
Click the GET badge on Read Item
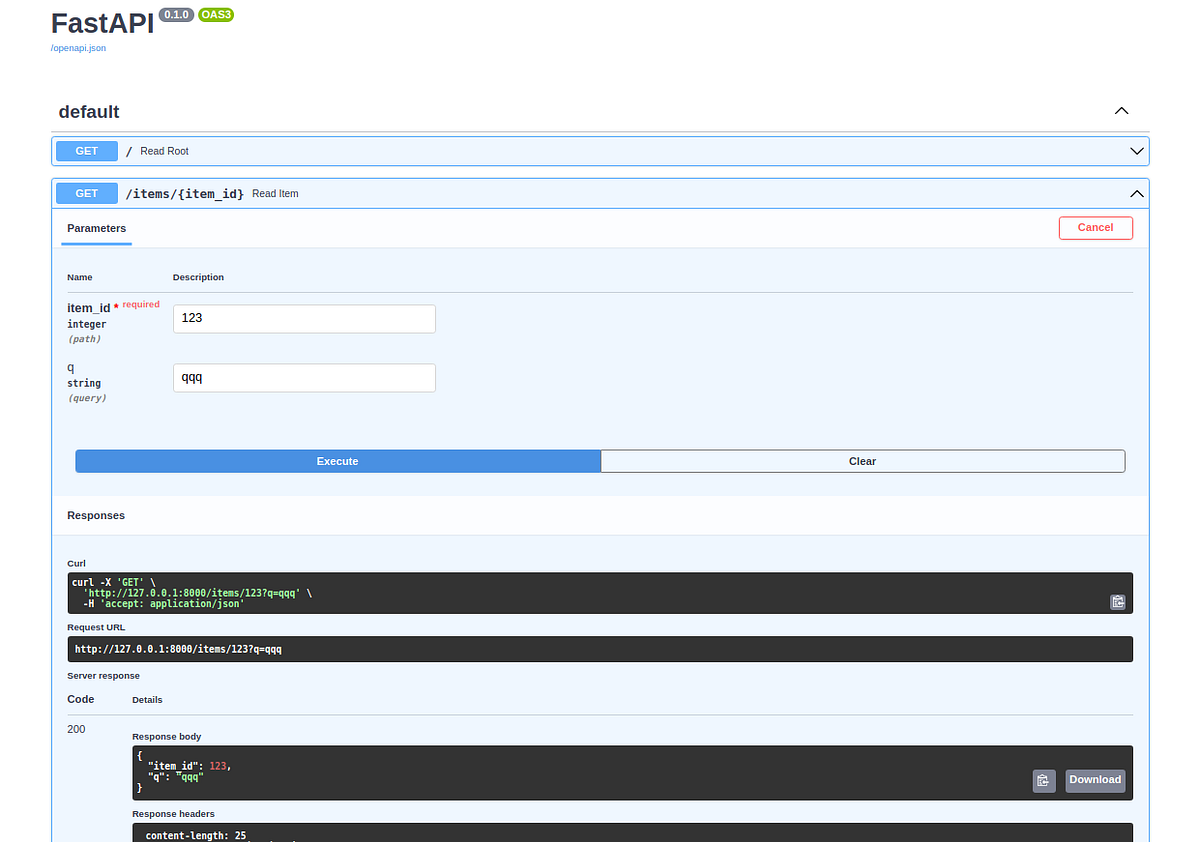(x=86, y=193)
